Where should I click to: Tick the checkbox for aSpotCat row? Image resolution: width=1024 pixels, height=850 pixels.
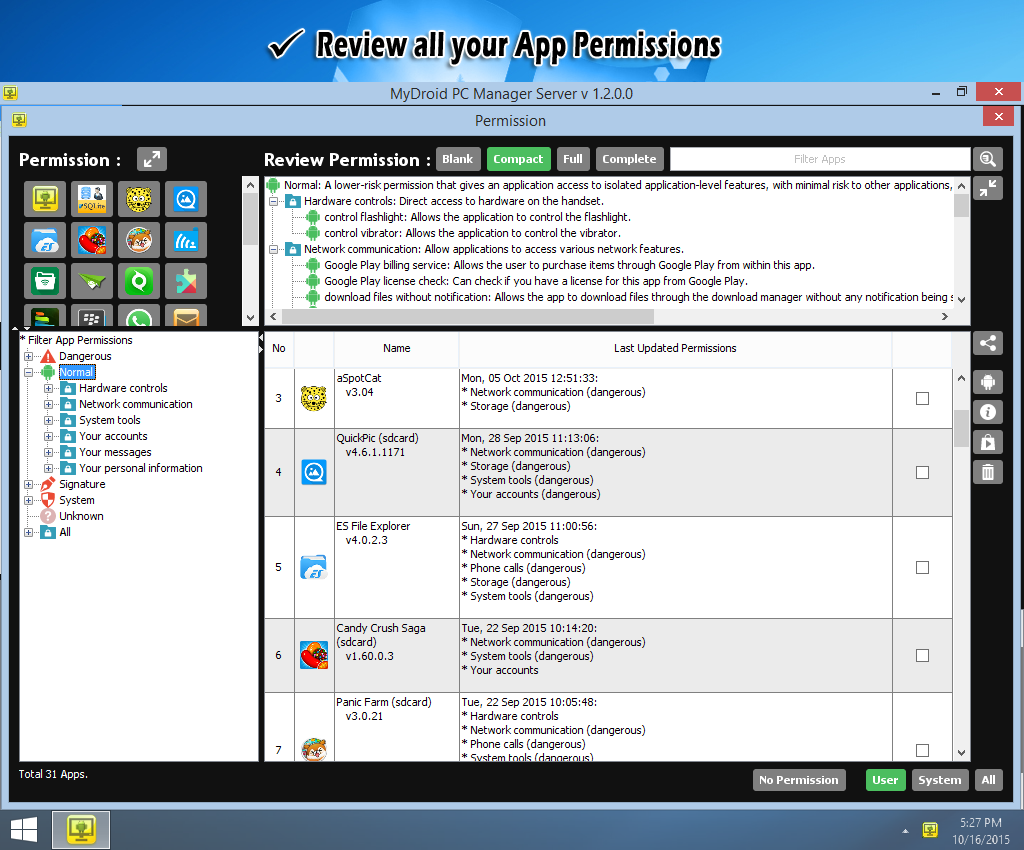pos(922,398)
